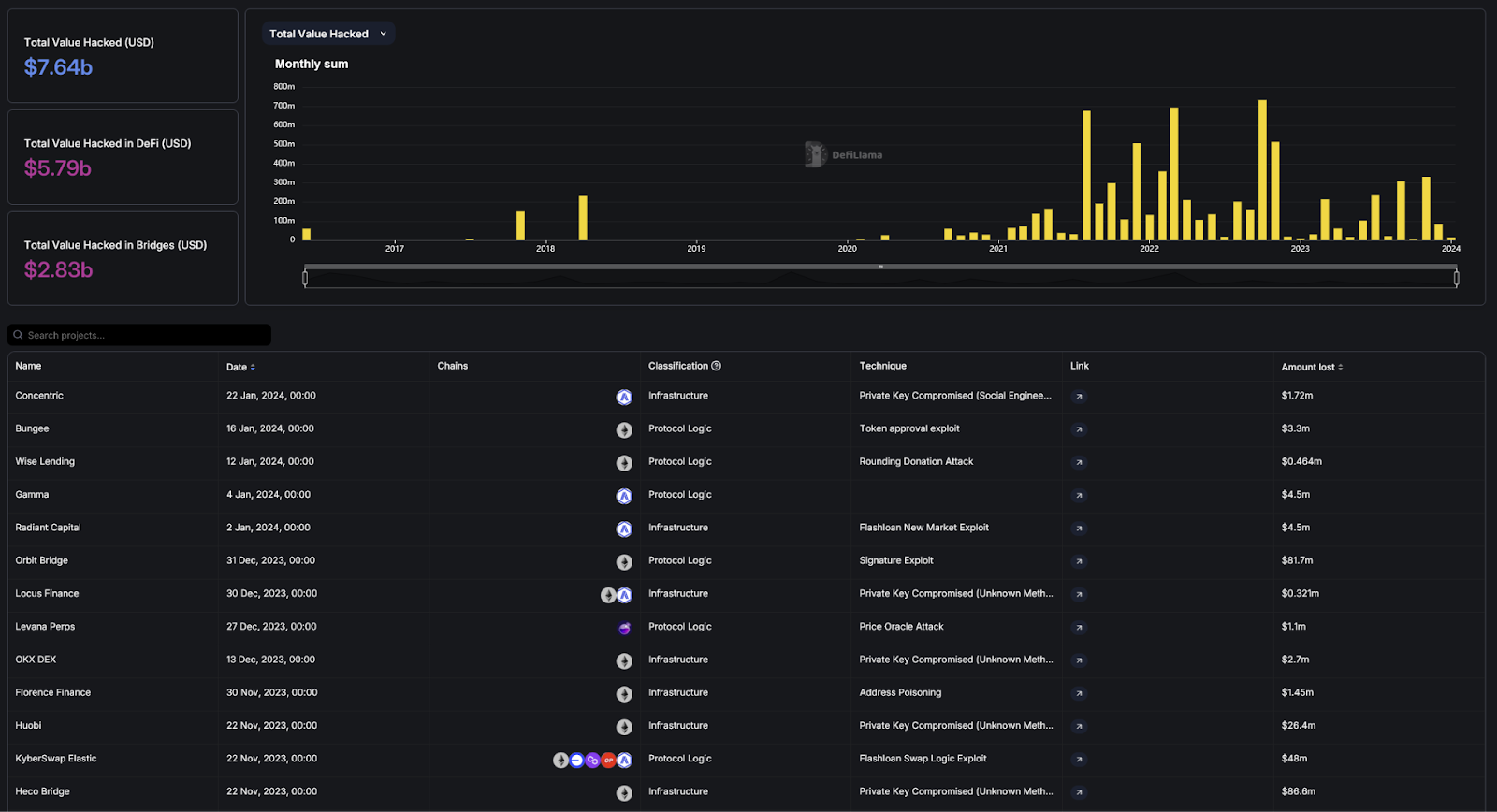This screenshot has width=1497, height=812.
Task: Click the Name column header
Action: [x=28, y=366]
